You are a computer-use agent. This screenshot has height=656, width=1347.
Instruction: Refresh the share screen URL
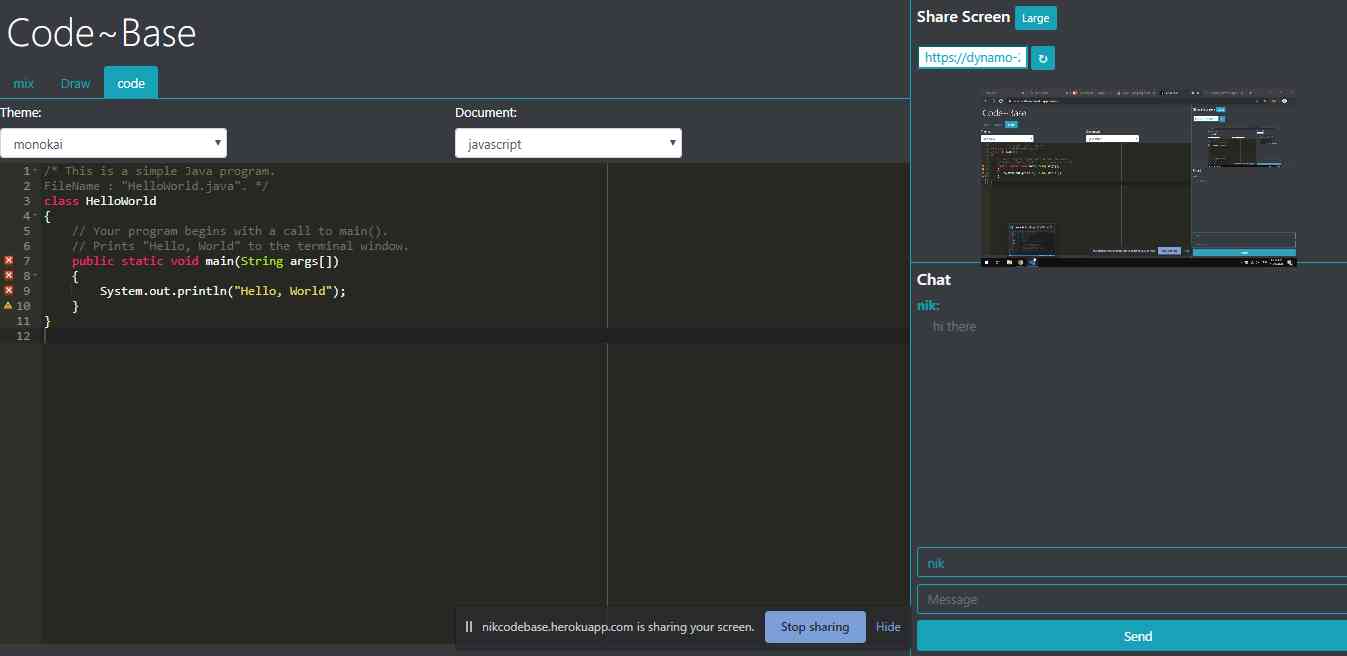tap(1042, 58)
